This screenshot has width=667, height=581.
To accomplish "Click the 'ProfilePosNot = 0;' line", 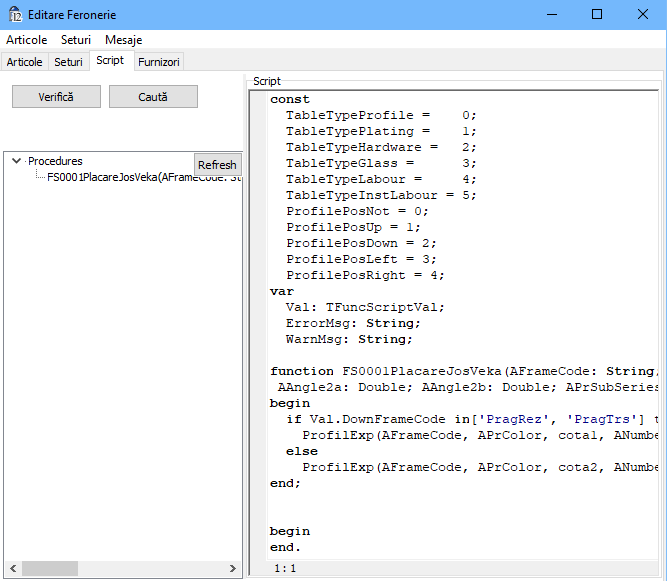I will pyautogui.click(x=357, y=211).
